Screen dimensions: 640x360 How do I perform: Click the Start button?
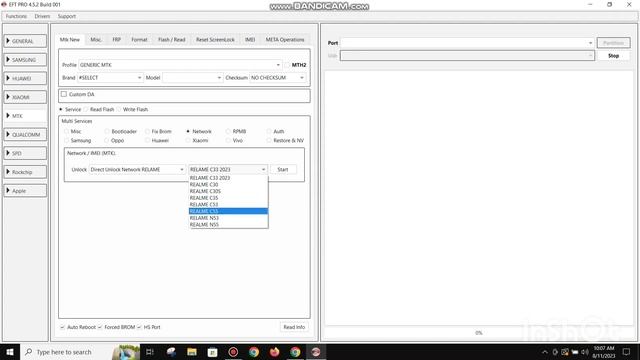(283, 169)
